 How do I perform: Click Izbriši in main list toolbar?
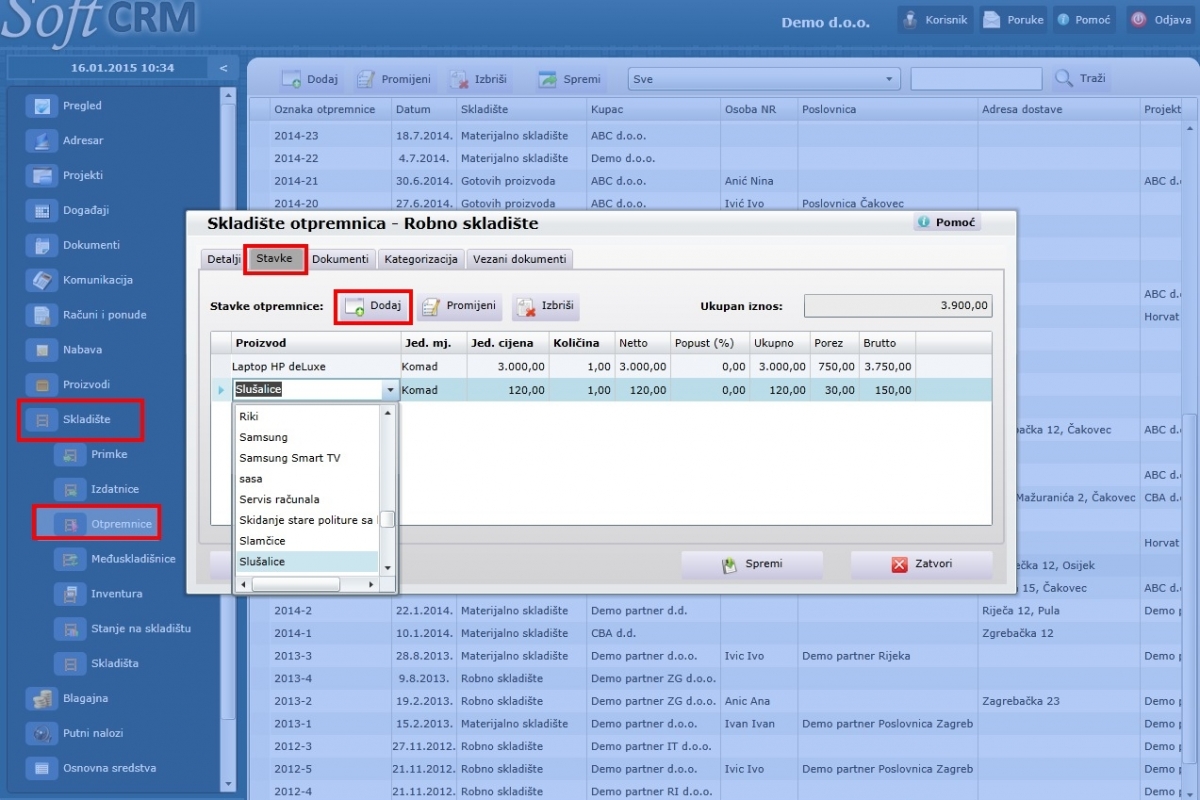coord(478,79)
